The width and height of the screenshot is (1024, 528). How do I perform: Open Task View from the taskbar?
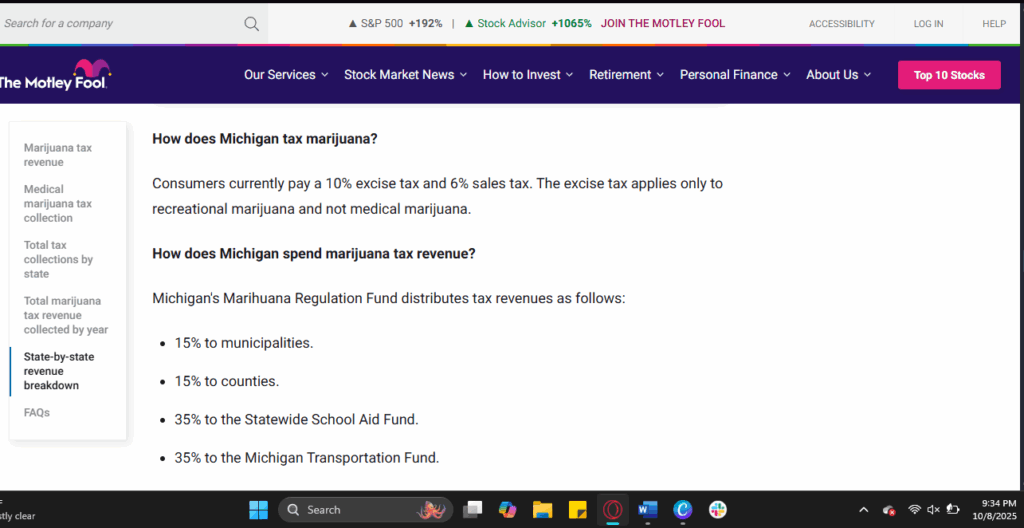pyautogui.click(x=472, y=510)
